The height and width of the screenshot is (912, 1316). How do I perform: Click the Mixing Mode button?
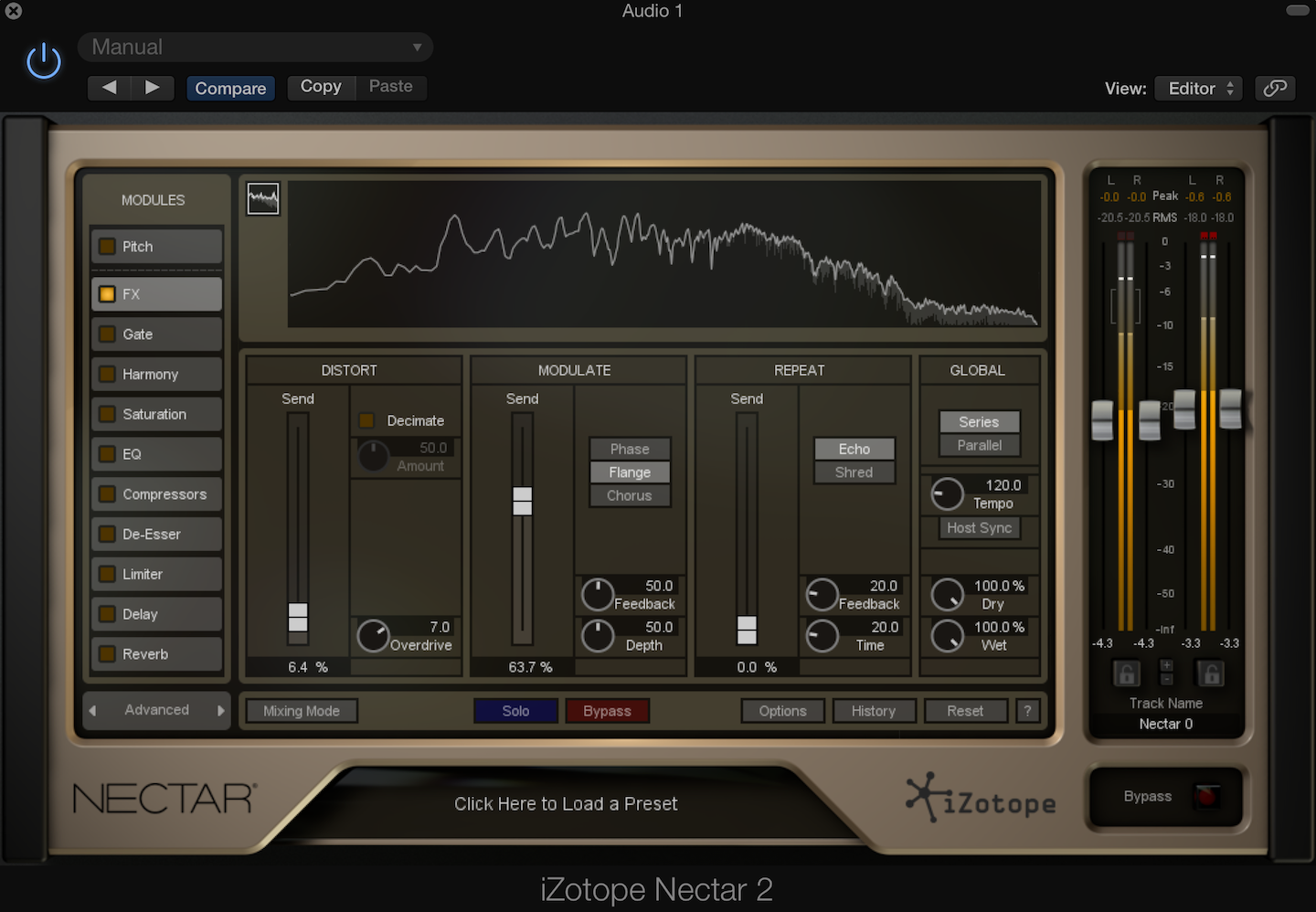tap(302, 711)
